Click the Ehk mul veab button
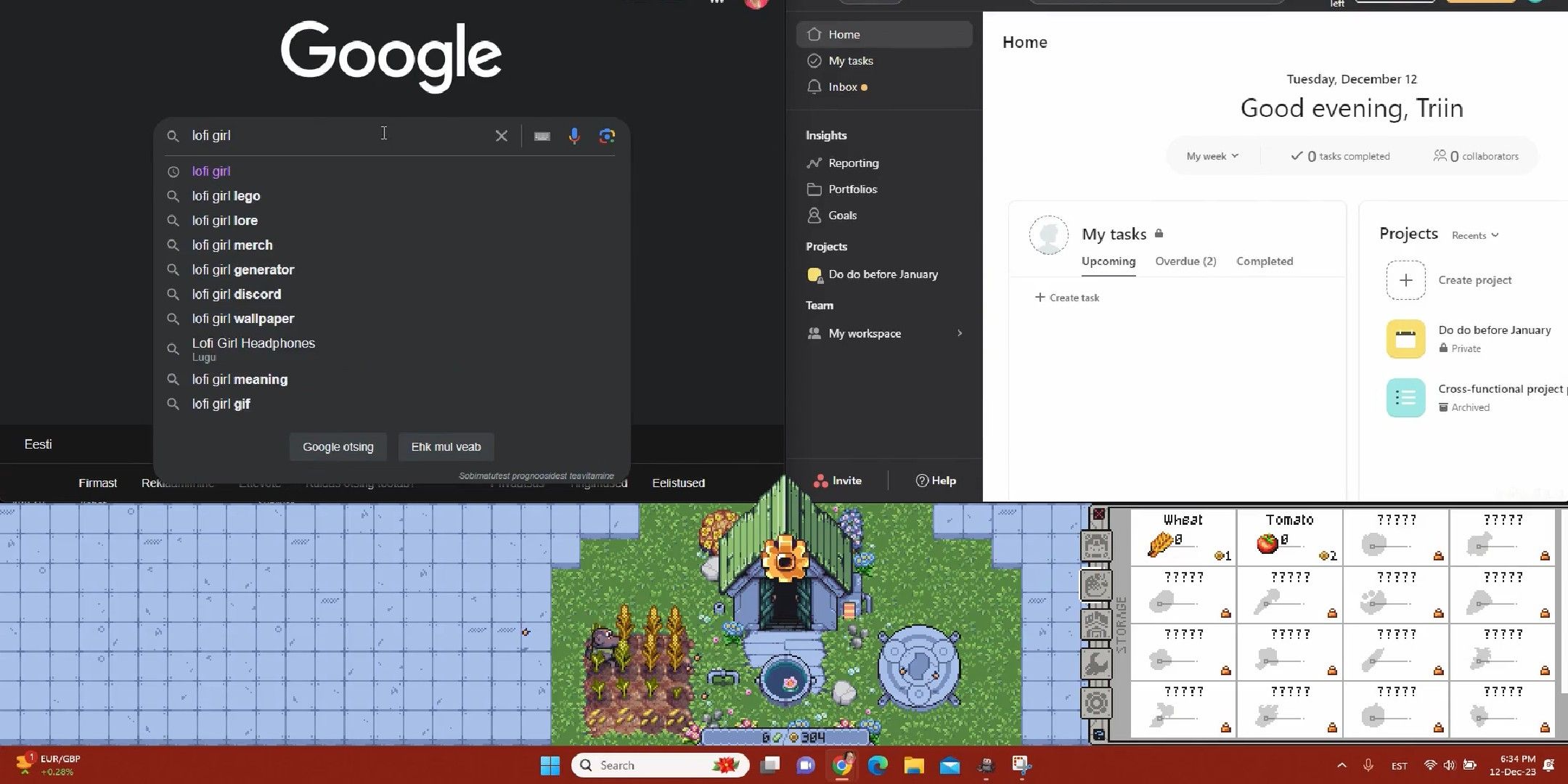The image size is (1568, 784). coord(446,447)
